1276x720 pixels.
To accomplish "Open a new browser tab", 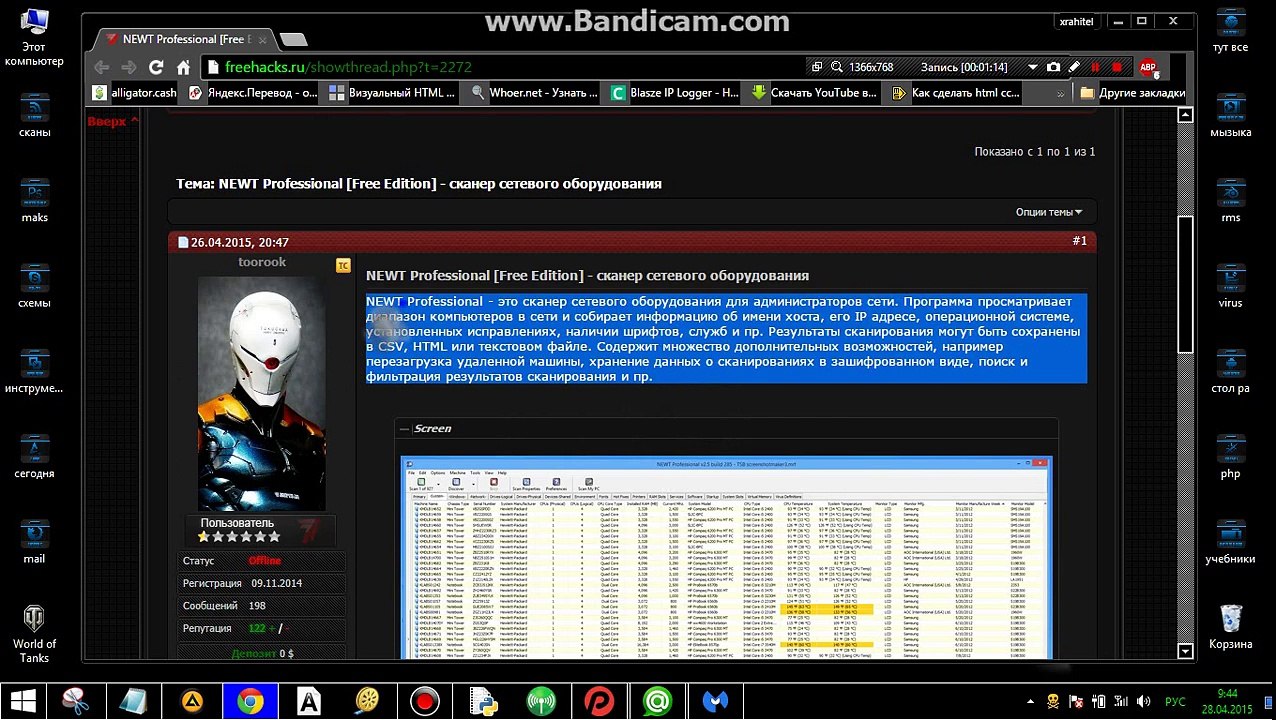I will pyautogui.click(x=293, y=39).
